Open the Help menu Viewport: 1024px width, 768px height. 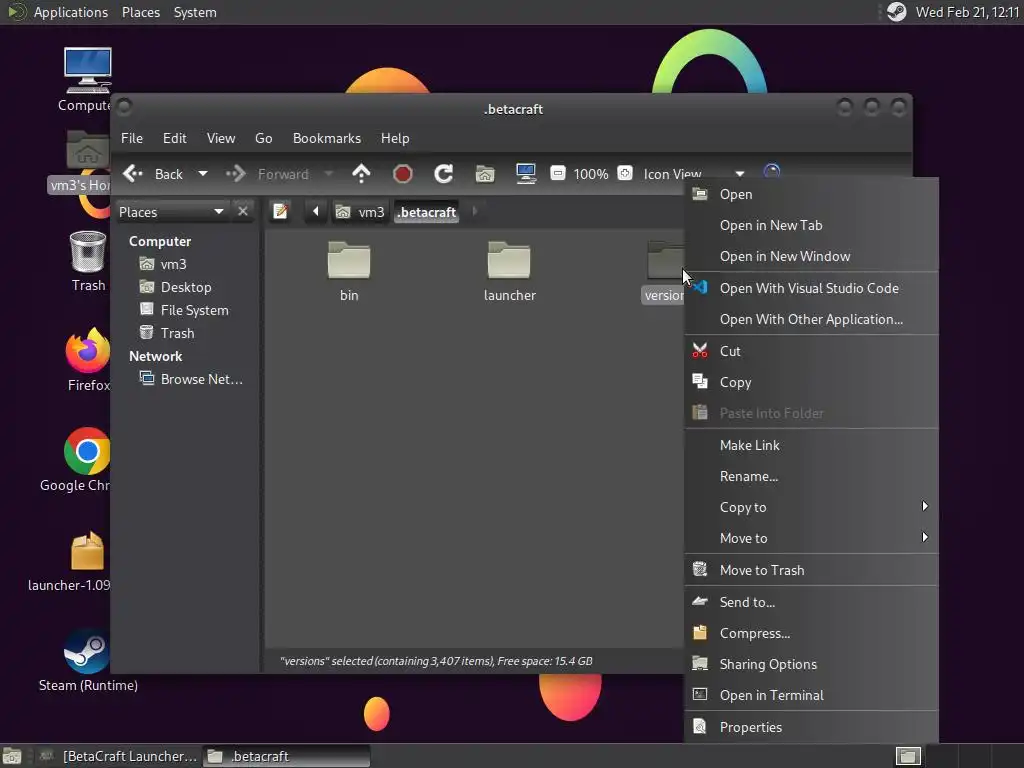(x=395, y=138)
